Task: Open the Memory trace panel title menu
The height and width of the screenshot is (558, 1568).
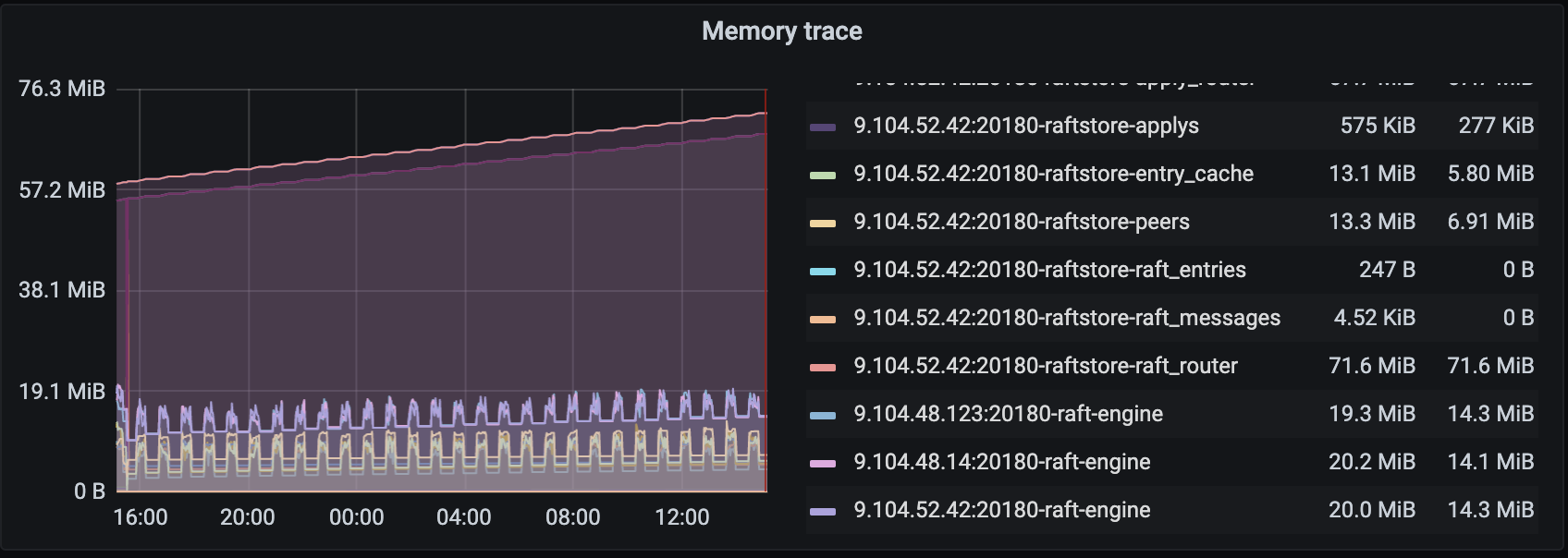Action: (782, 31)
